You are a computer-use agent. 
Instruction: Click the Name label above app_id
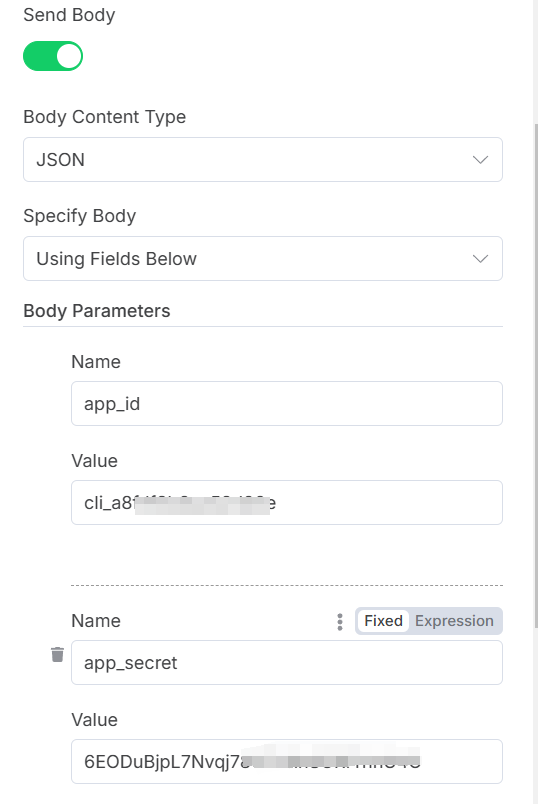[x=96, y=362]
